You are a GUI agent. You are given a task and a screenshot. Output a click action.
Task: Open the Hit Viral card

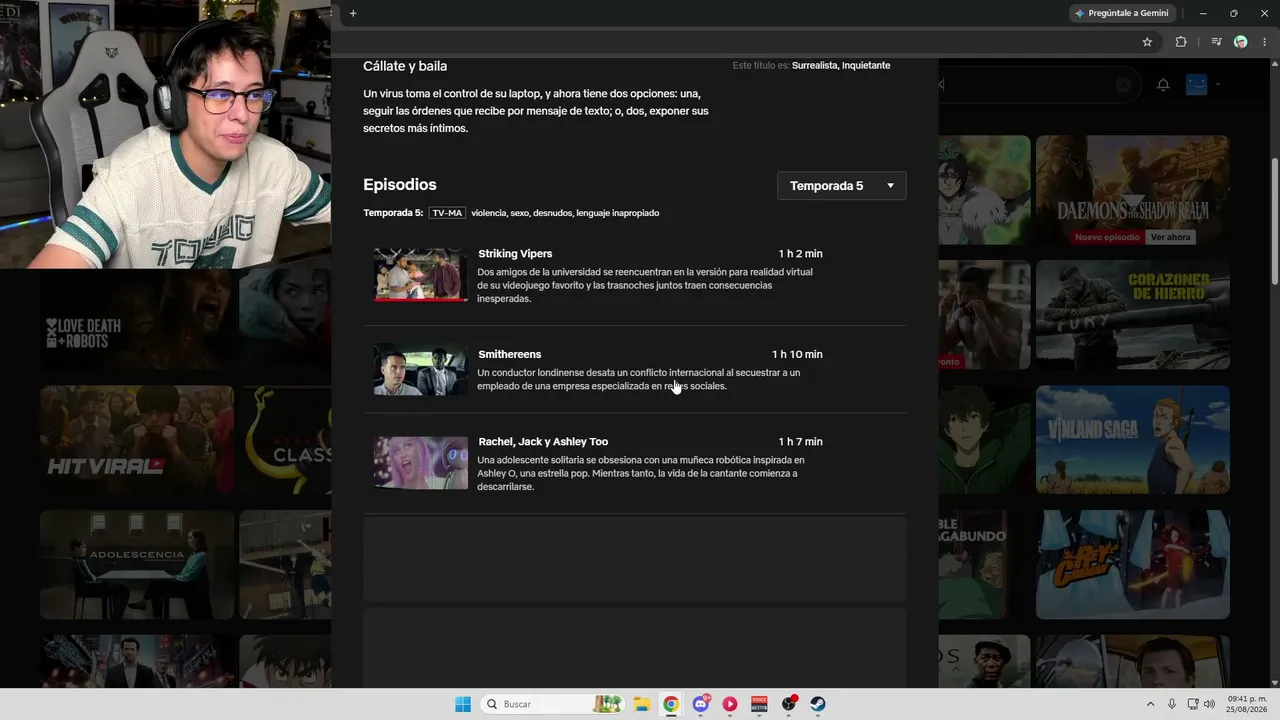point(137,440)
